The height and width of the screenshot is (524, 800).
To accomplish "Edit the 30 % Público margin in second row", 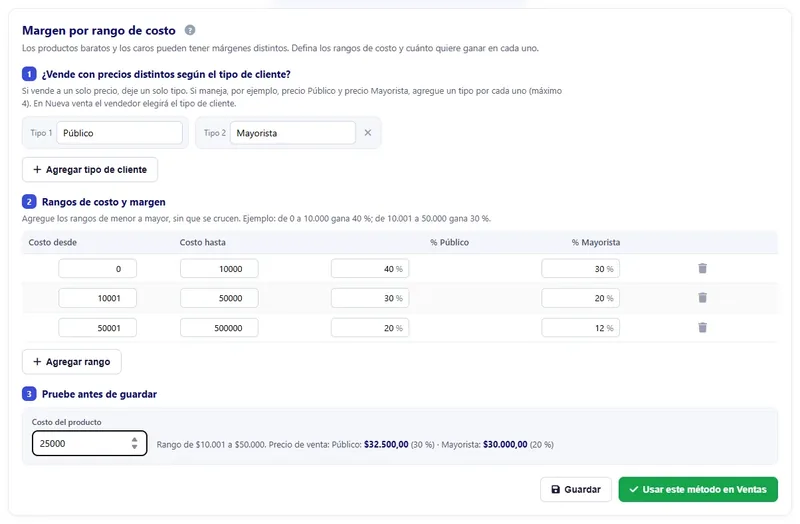I will (370, 298).
